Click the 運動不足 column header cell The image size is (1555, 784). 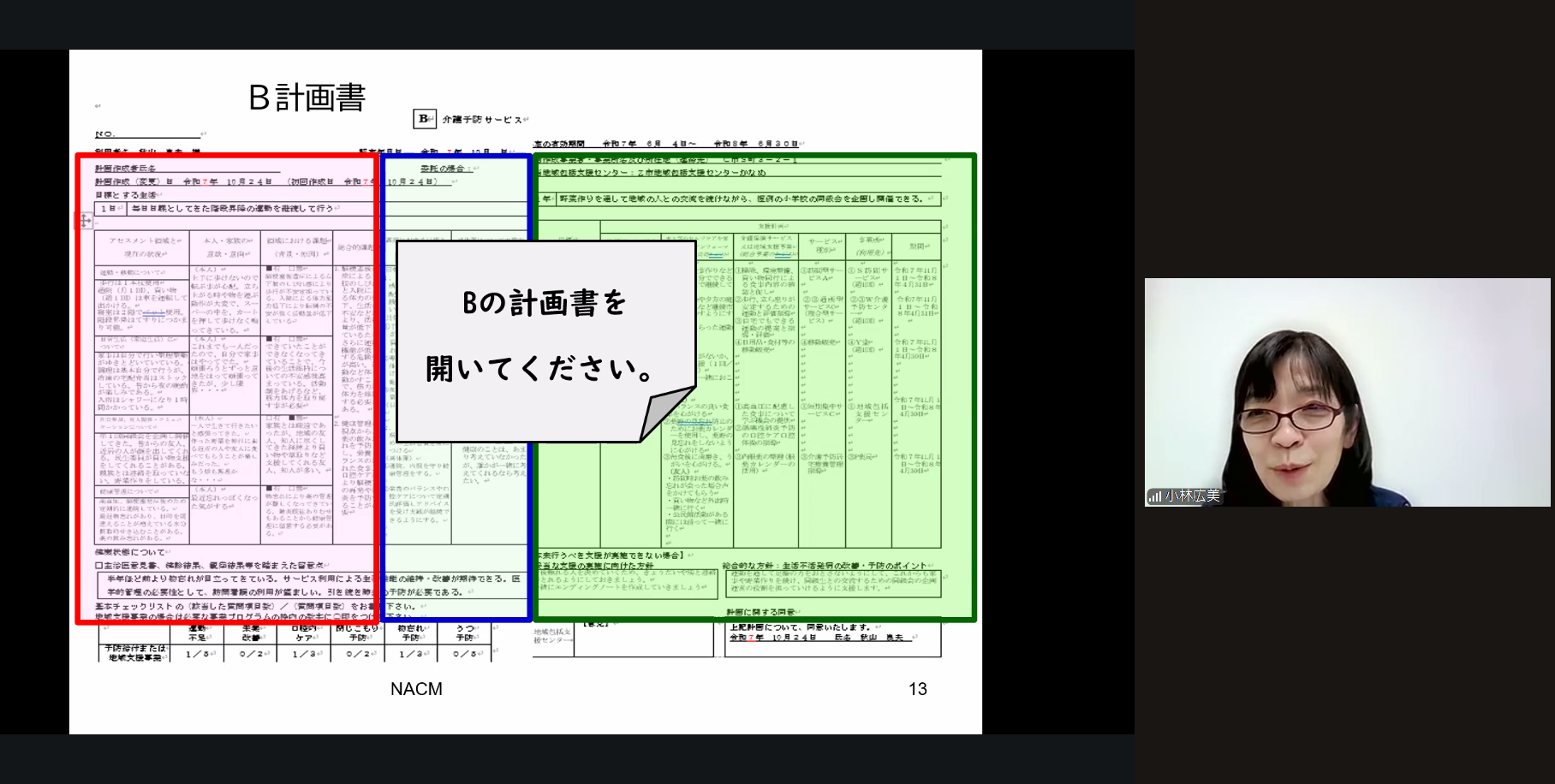pyautogui.click(x=196, y=633)
